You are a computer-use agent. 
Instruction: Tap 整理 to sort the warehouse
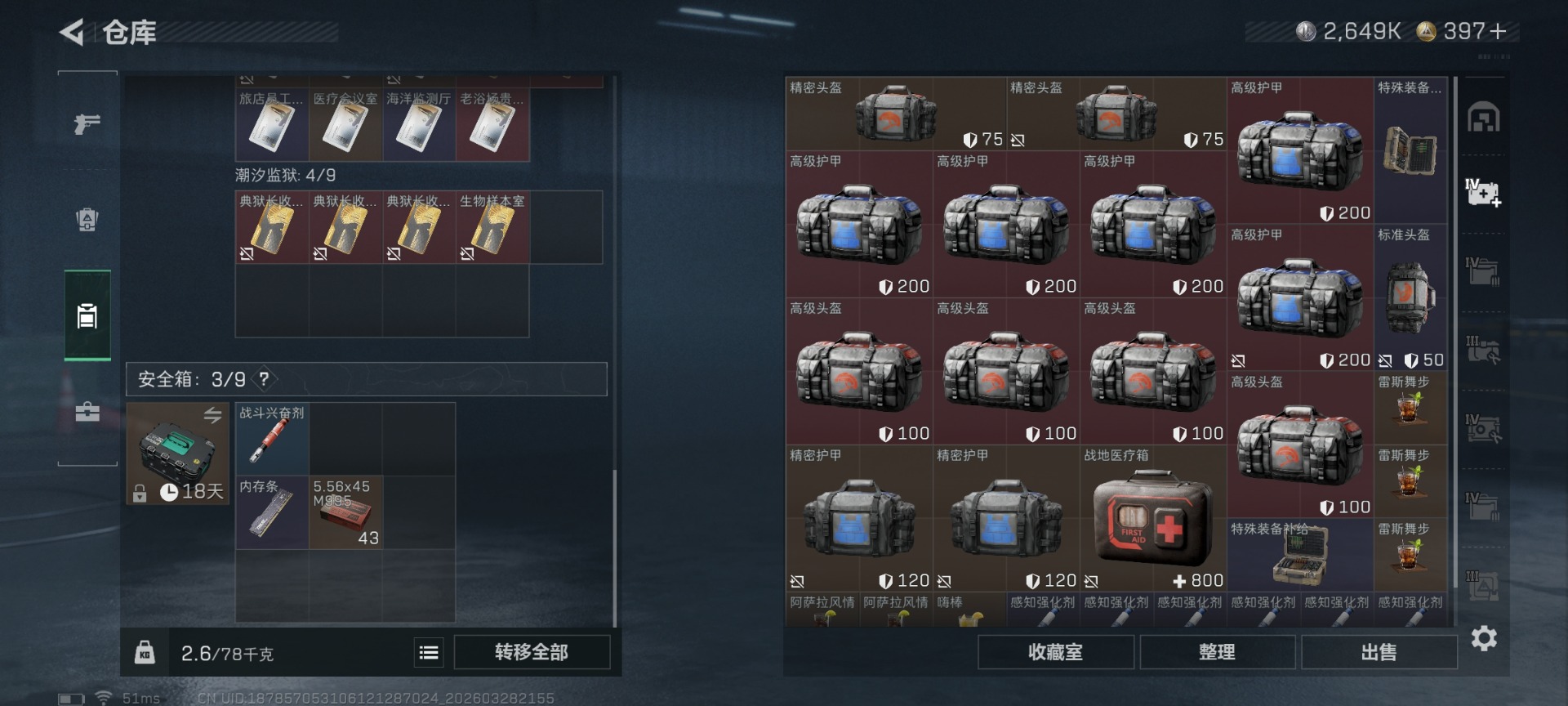point(1217,652)
